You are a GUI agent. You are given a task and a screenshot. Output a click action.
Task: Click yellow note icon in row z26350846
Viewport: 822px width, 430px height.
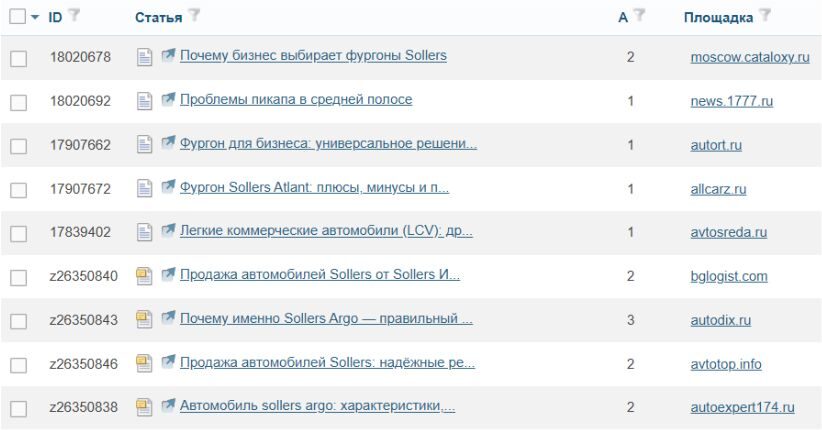coord(144,364)
